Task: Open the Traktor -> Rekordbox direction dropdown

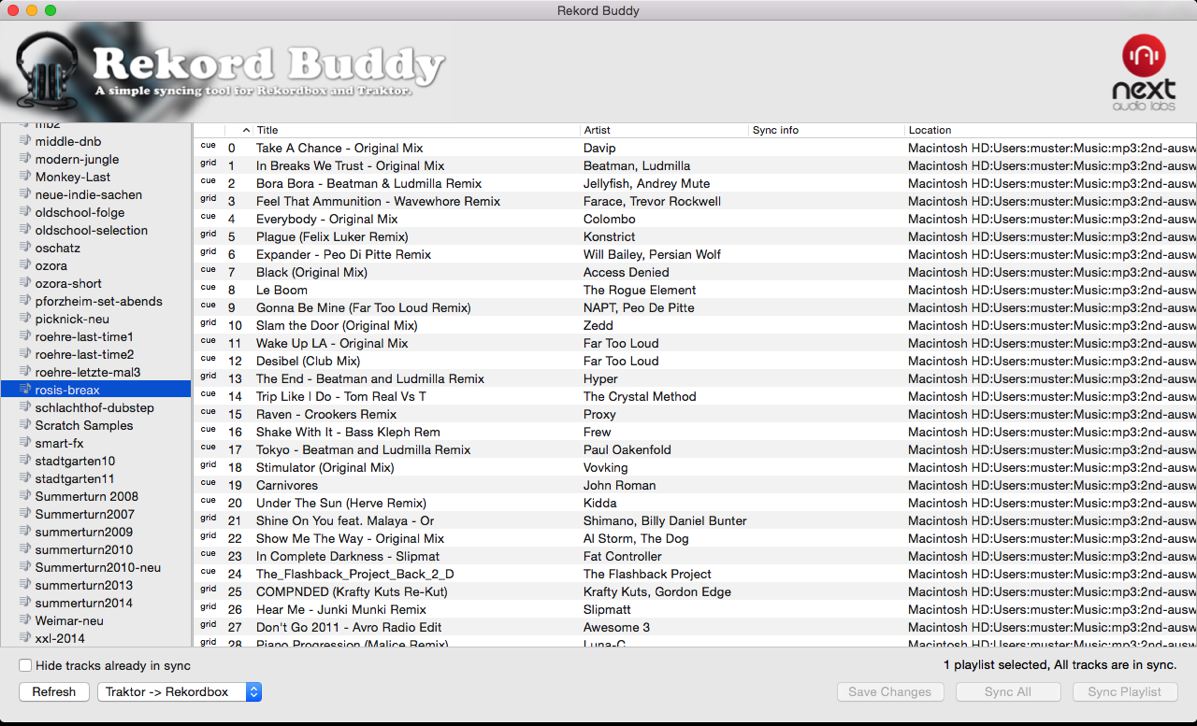Action: click(x=180, y=692)
